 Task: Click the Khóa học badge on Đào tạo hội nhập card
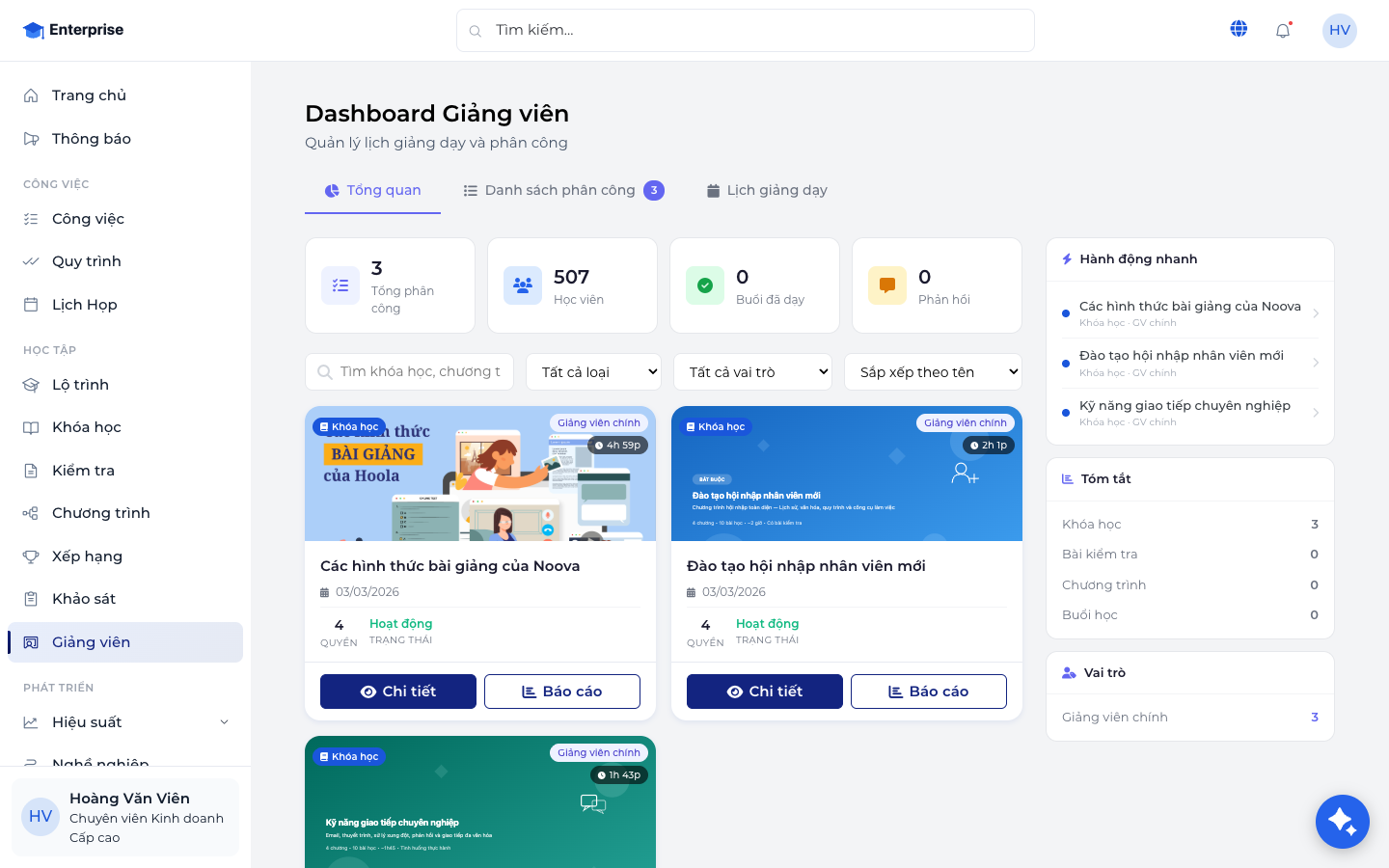[x=716, y=426]
